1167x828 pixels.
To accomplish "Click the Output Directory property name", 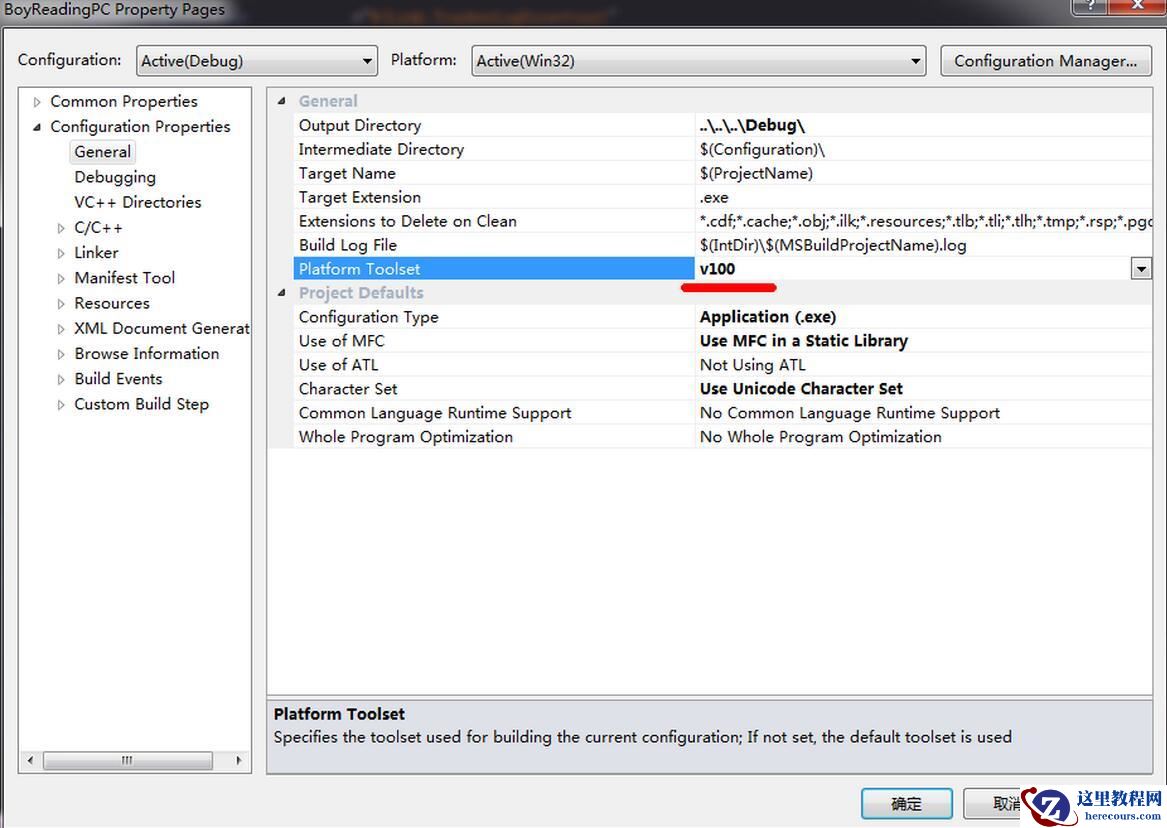I will click(359, 125).
